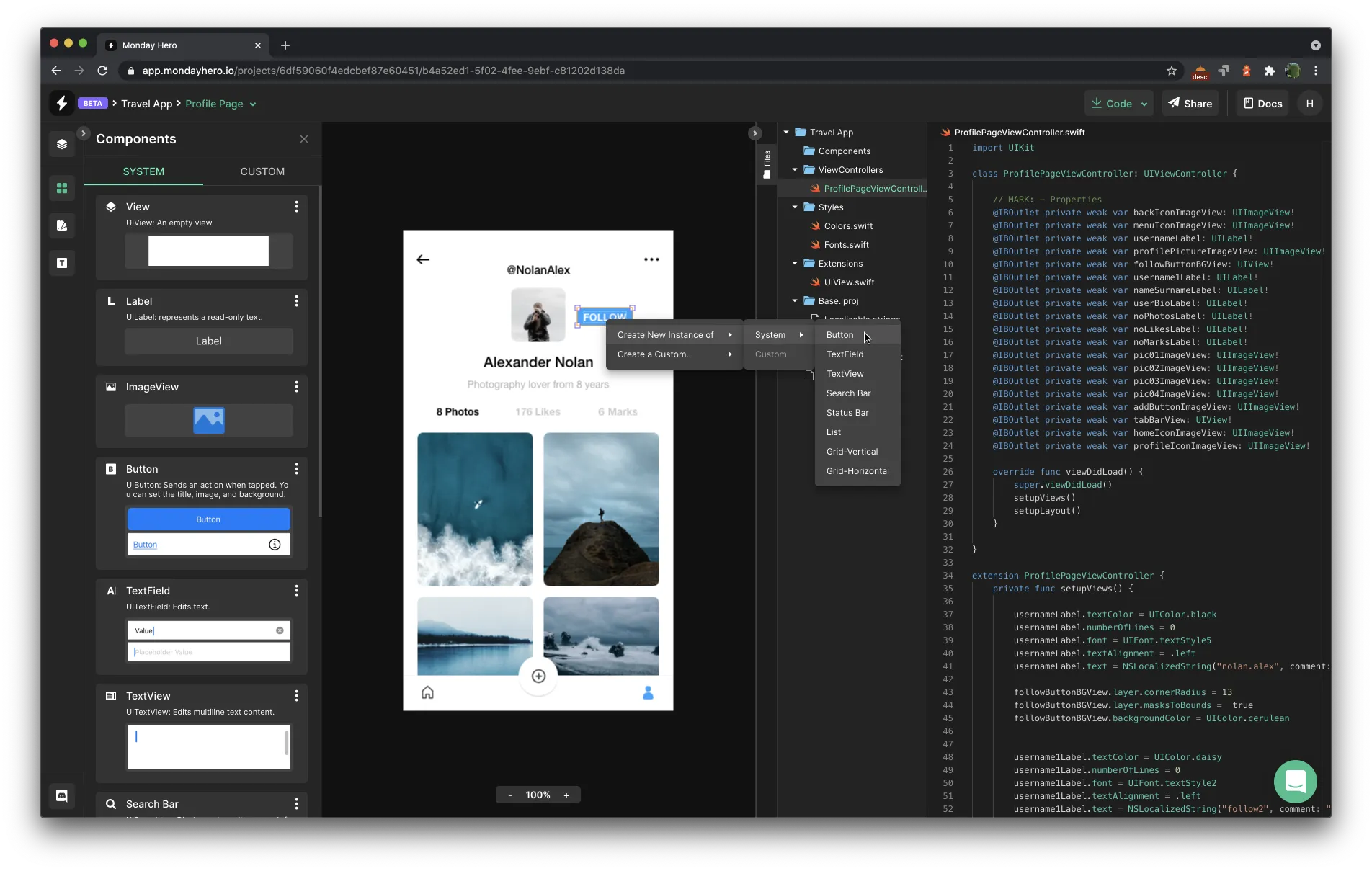Switch to the CUSTOM tab

point(262,171)
